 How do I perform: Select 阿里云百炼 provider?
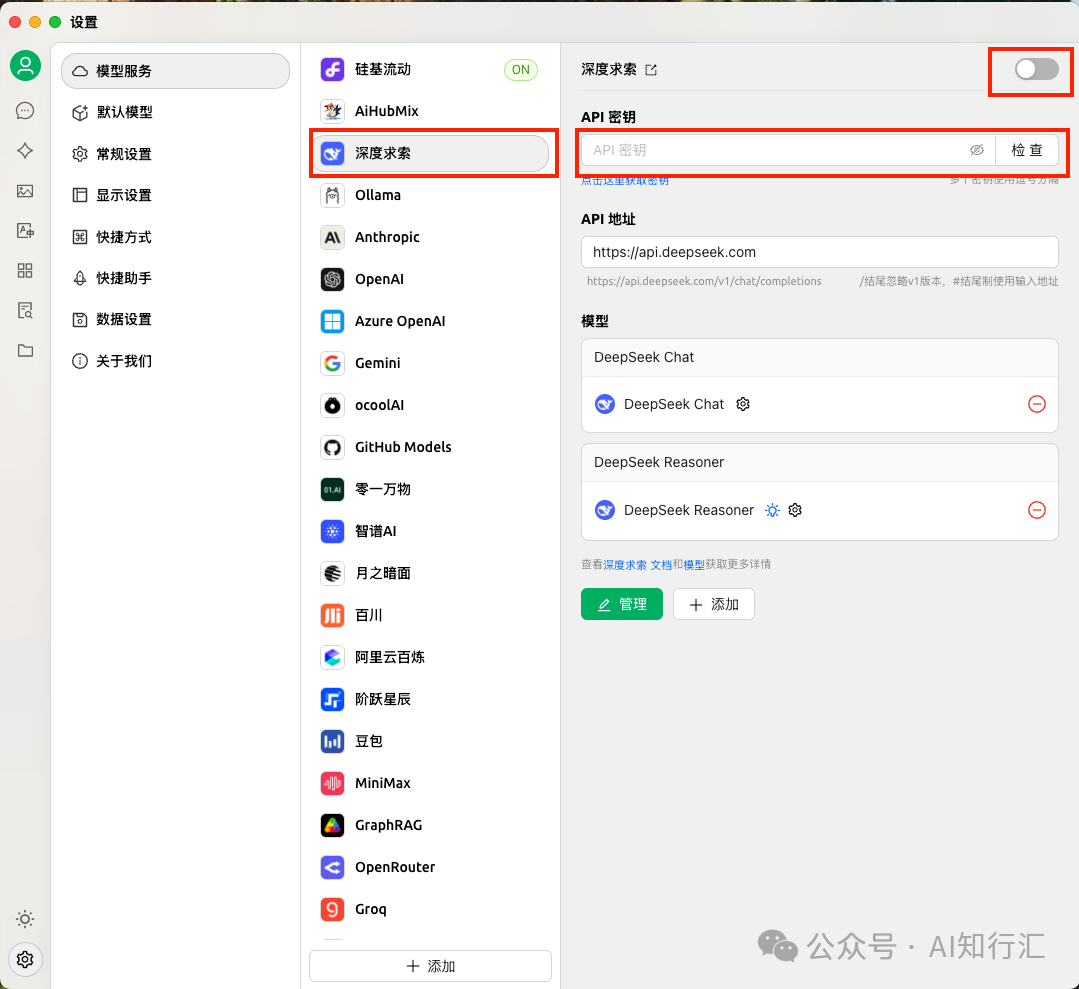pyautogui.click(x=431, y=657)
